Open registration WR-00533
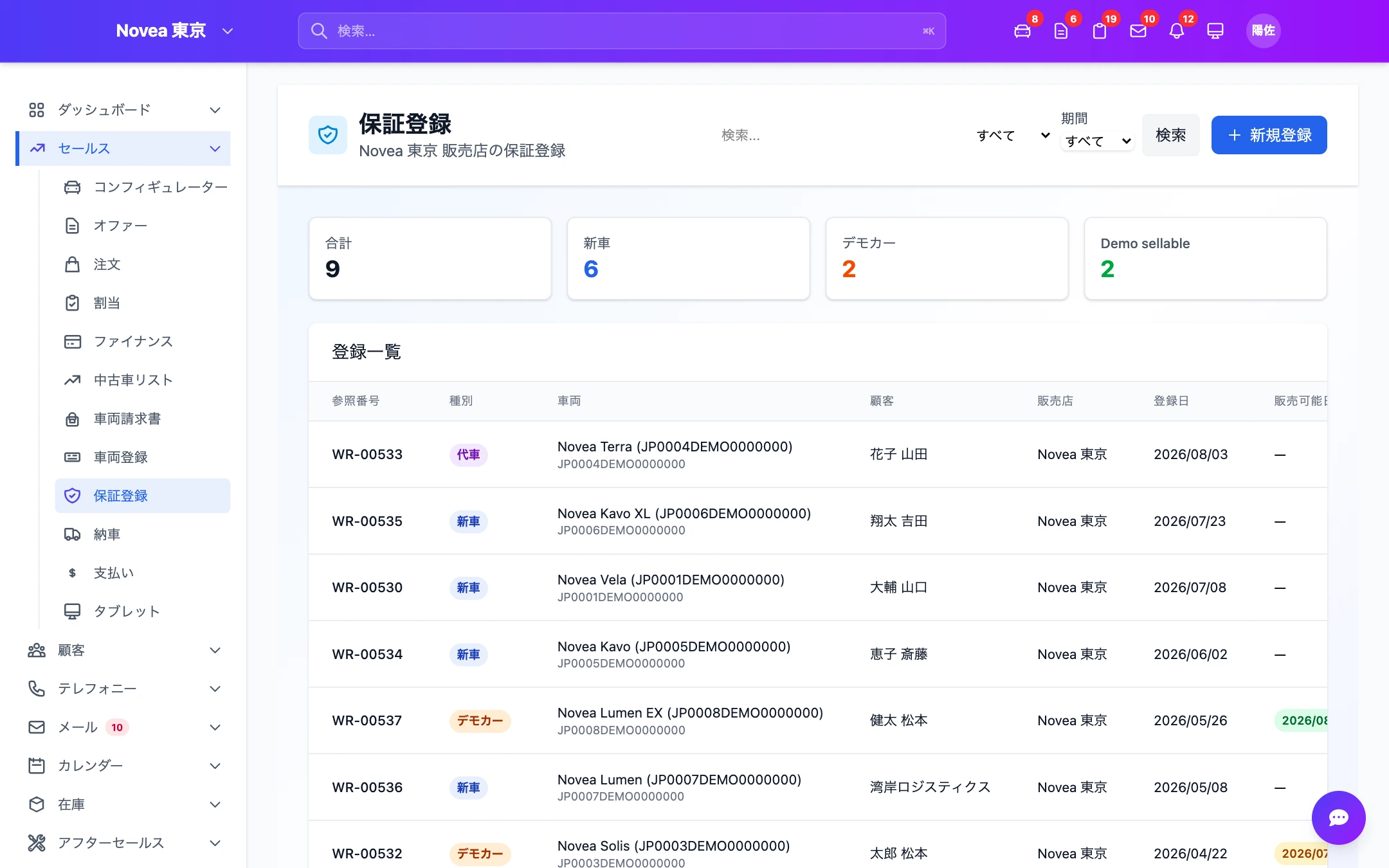Viewport: 1389px width, 868px height. (367, 455)
